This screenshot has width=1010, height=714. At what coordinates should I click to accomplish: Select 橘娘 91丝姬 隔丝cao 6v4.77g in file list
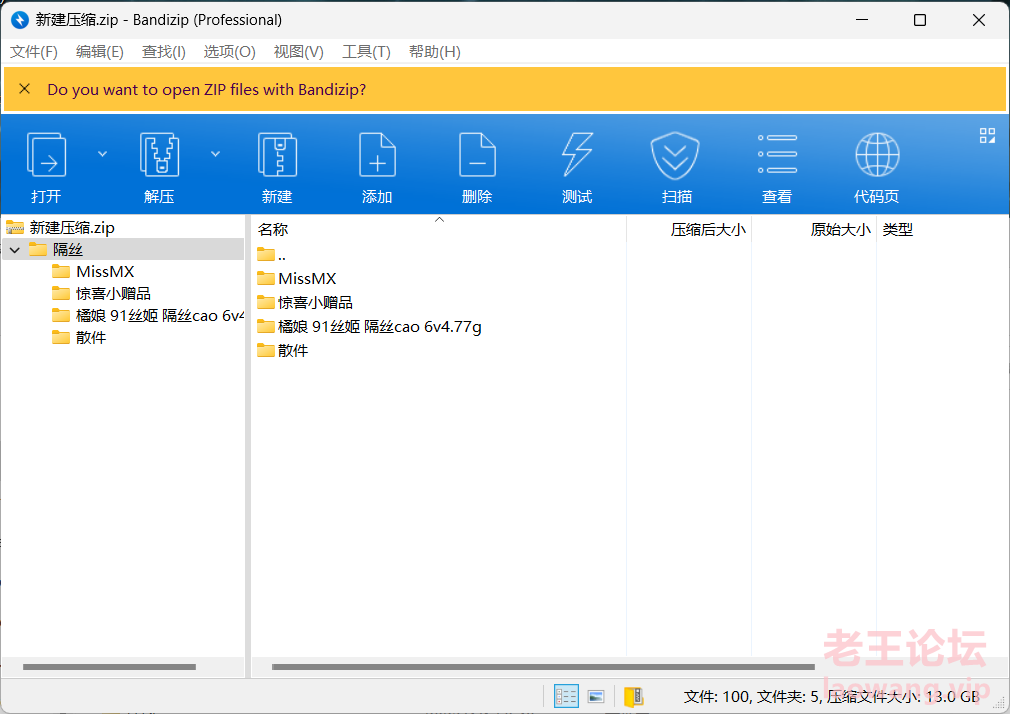pyautogui.click(x=379, y=327)
